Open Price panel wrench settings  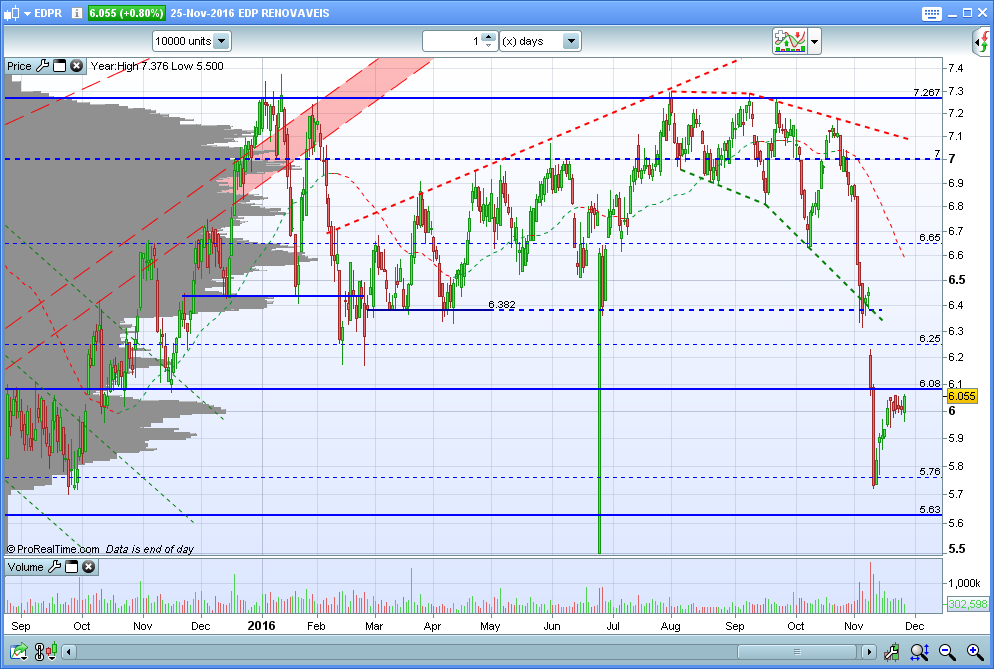tap(42, 65)
